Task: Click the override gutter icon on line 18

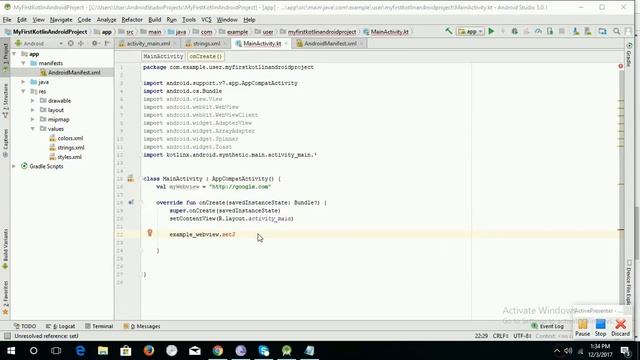Action: tap(131, 202)
